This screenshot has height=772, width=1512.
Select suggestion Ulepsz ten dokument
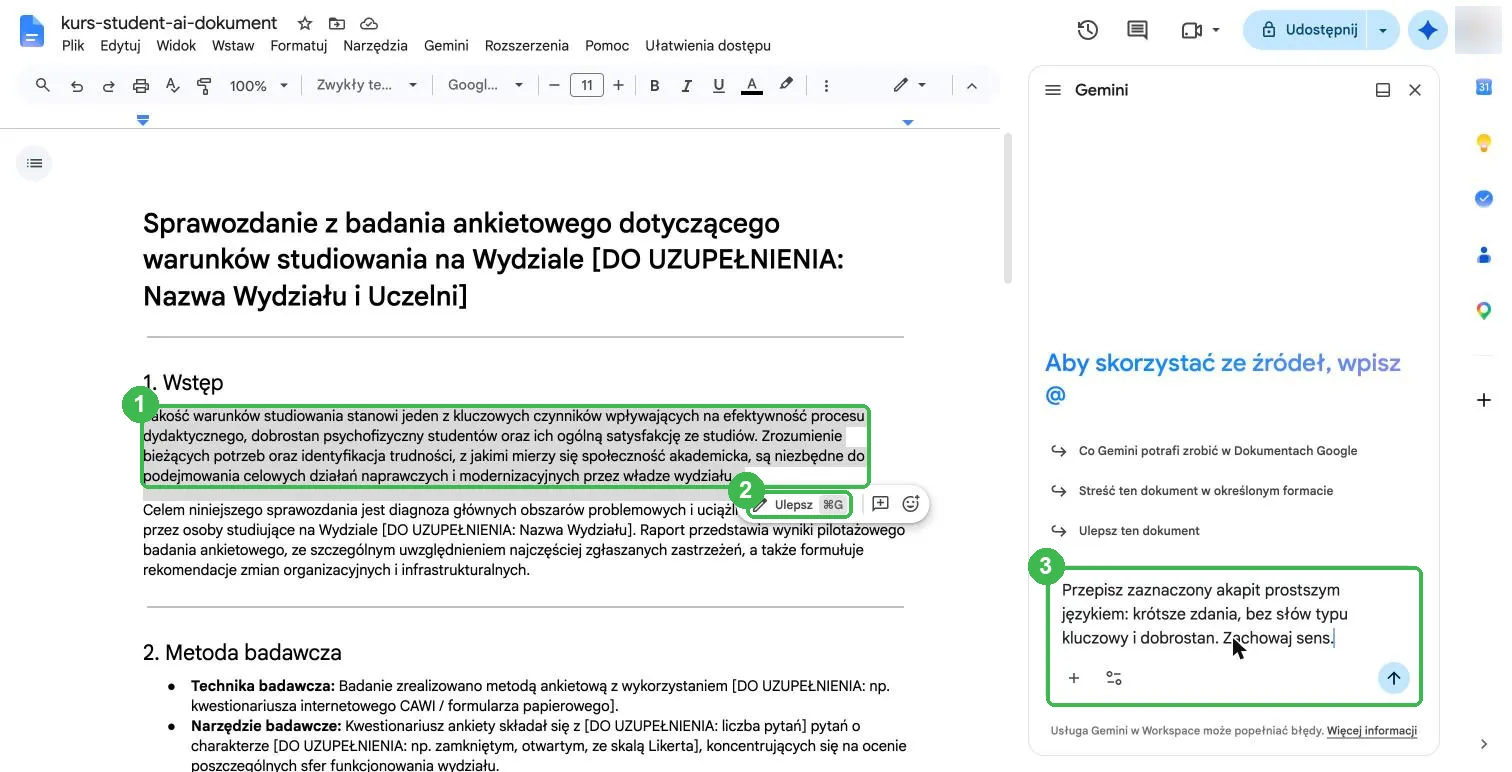(1139, 530)
